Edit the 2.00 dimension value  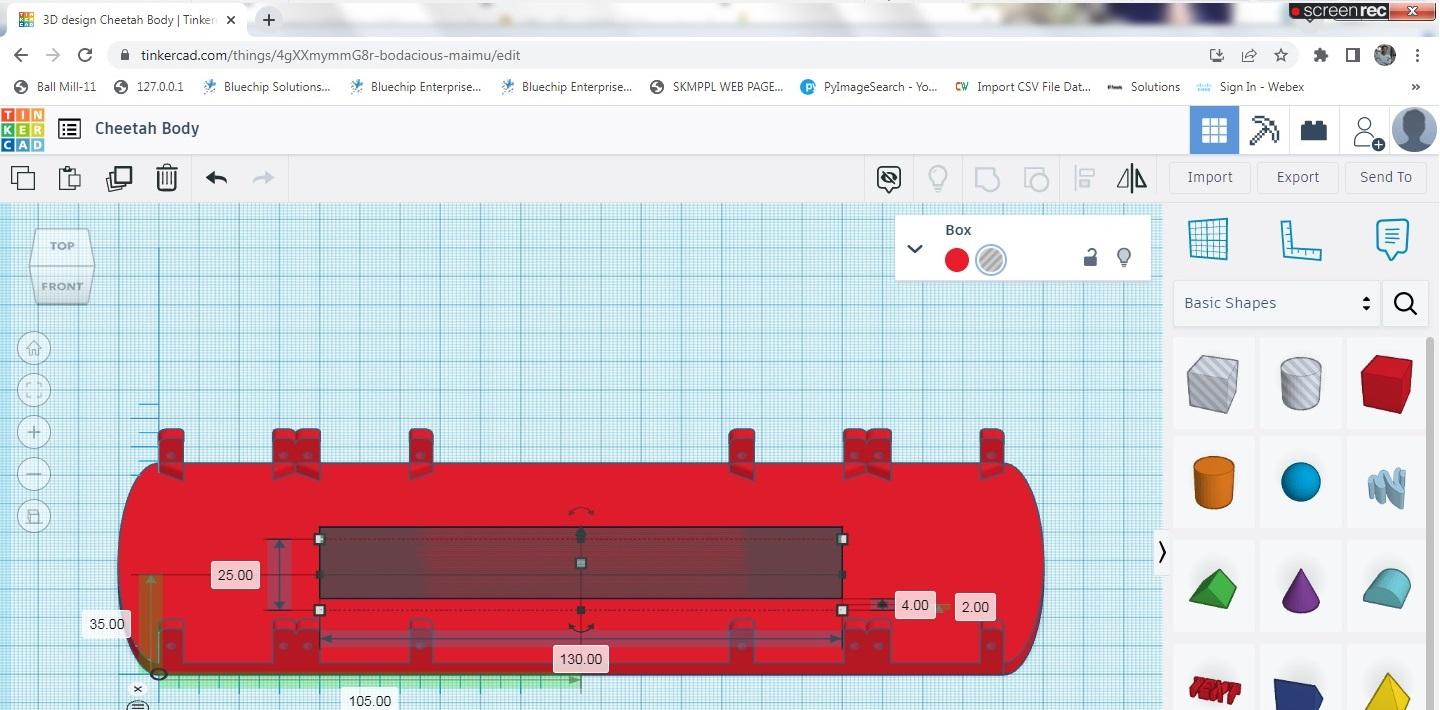coord(975,607)
